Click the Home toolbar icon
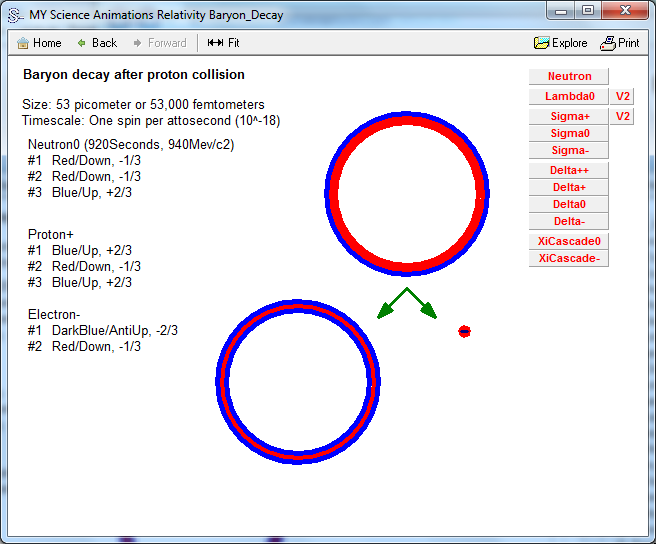 22,43
